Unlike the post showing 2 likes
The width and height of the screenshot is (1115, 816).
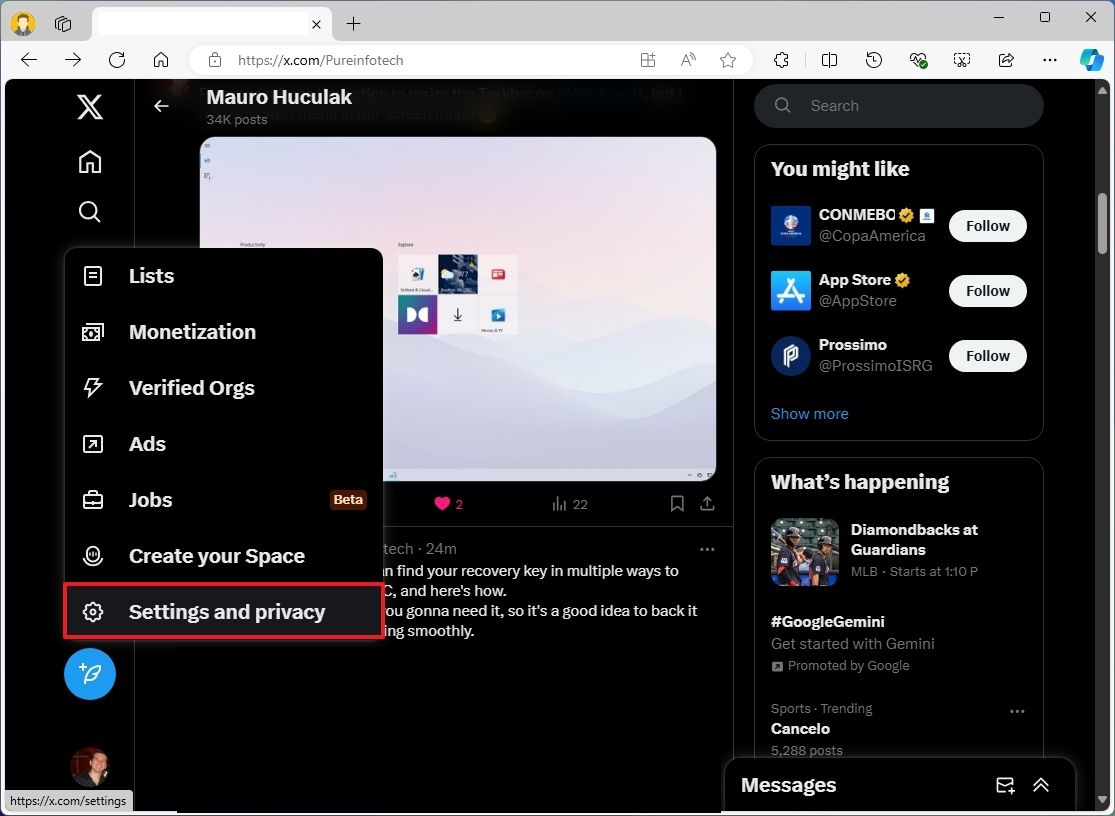tap(440, 504)
